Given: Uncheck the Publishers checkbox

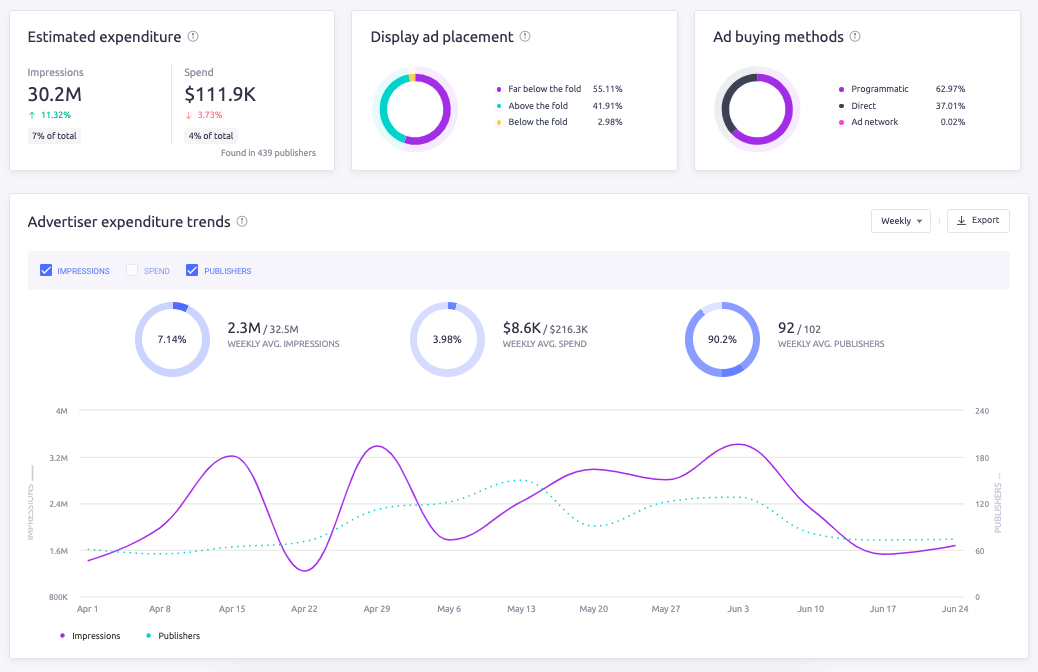Looking at the screenshot, I should [192, 270].
